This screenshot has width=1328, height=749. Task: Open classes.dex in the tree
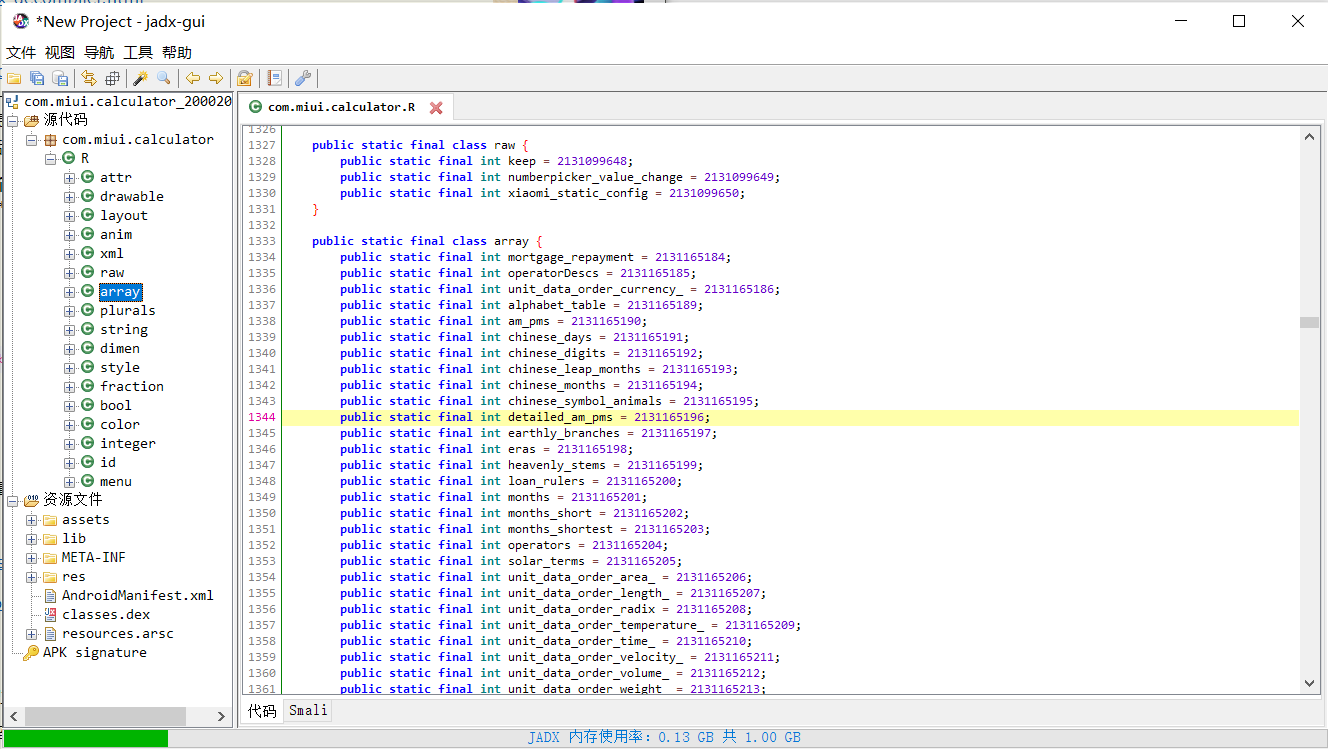coord(106,614)
